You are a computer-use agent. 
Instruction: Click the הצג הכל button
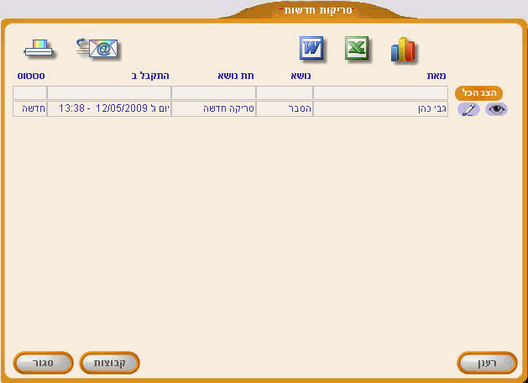[479, 93]
